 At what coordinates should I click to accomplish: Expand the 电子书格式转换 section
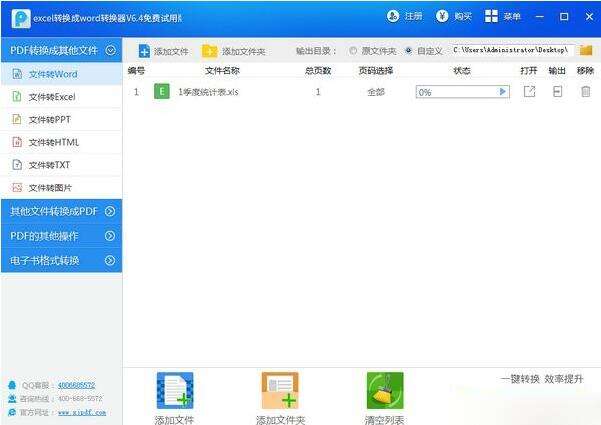point(110,260)
